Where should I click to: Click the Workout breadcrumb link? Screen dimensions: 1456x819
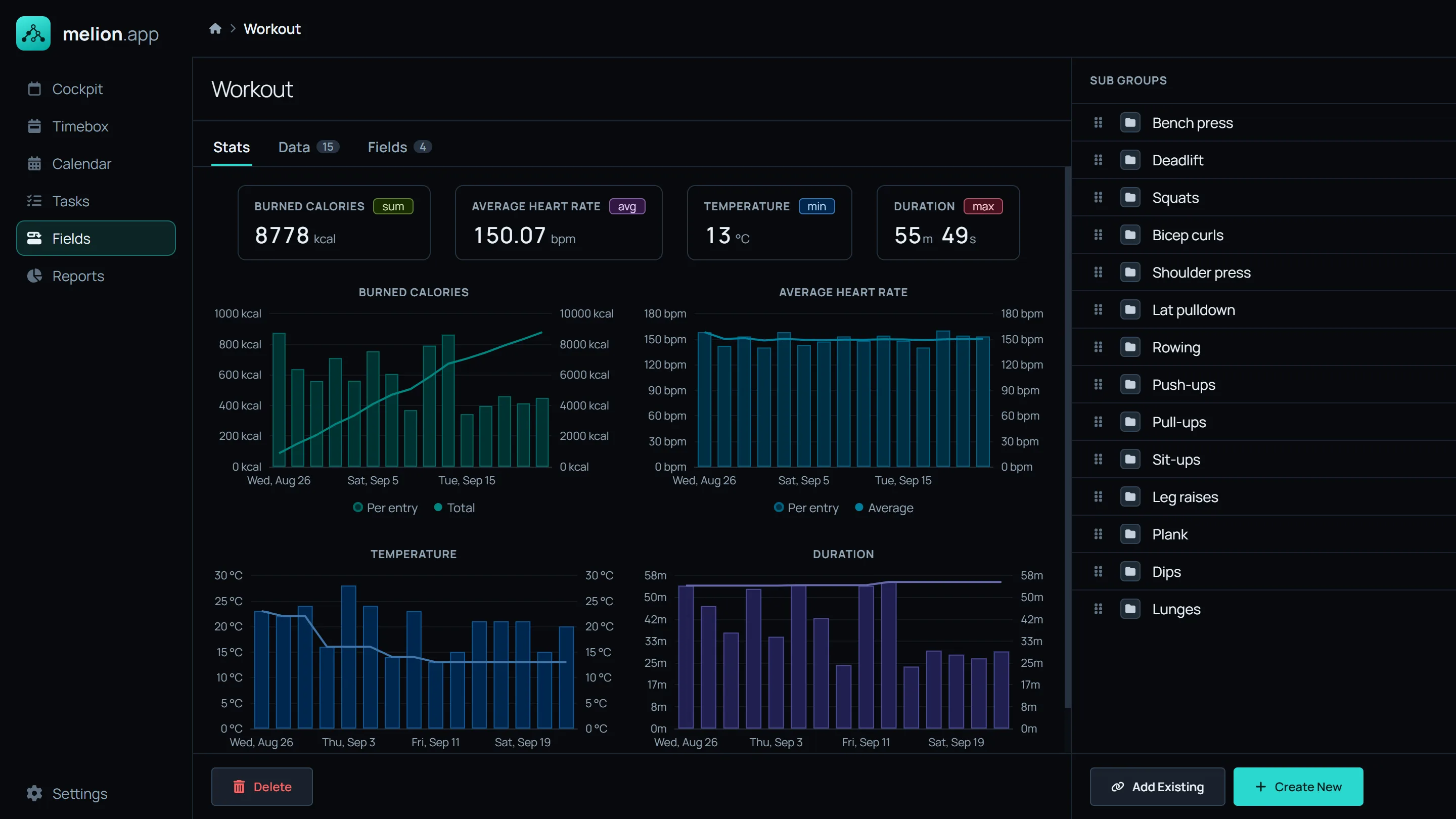point(272,28)
